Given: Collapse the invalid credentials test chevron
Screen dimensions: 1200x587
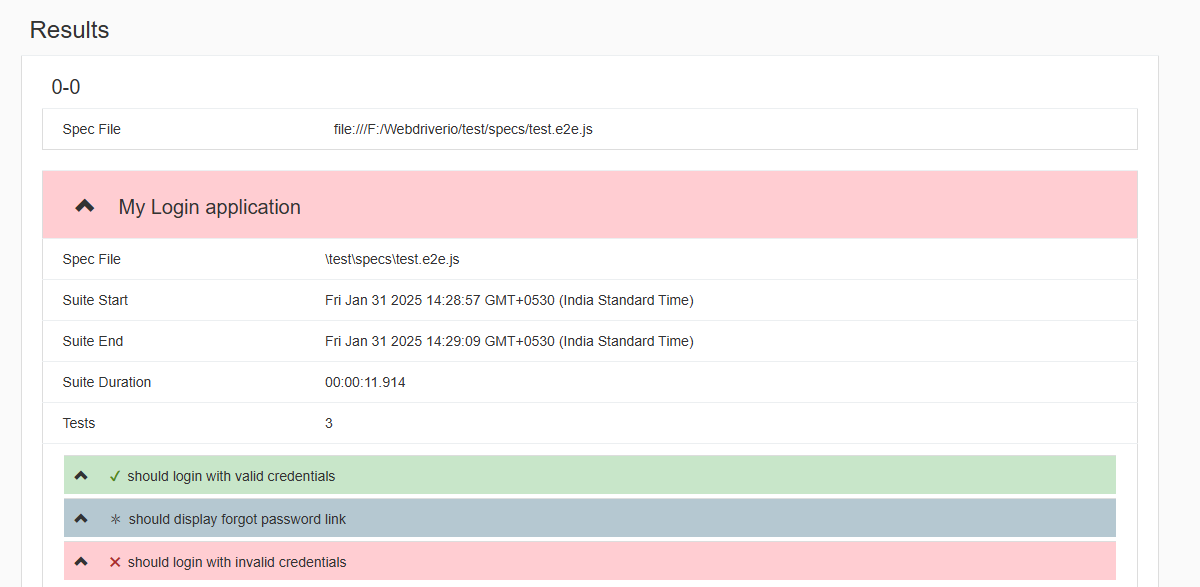Looking at the screenshot, I should 81,562.
